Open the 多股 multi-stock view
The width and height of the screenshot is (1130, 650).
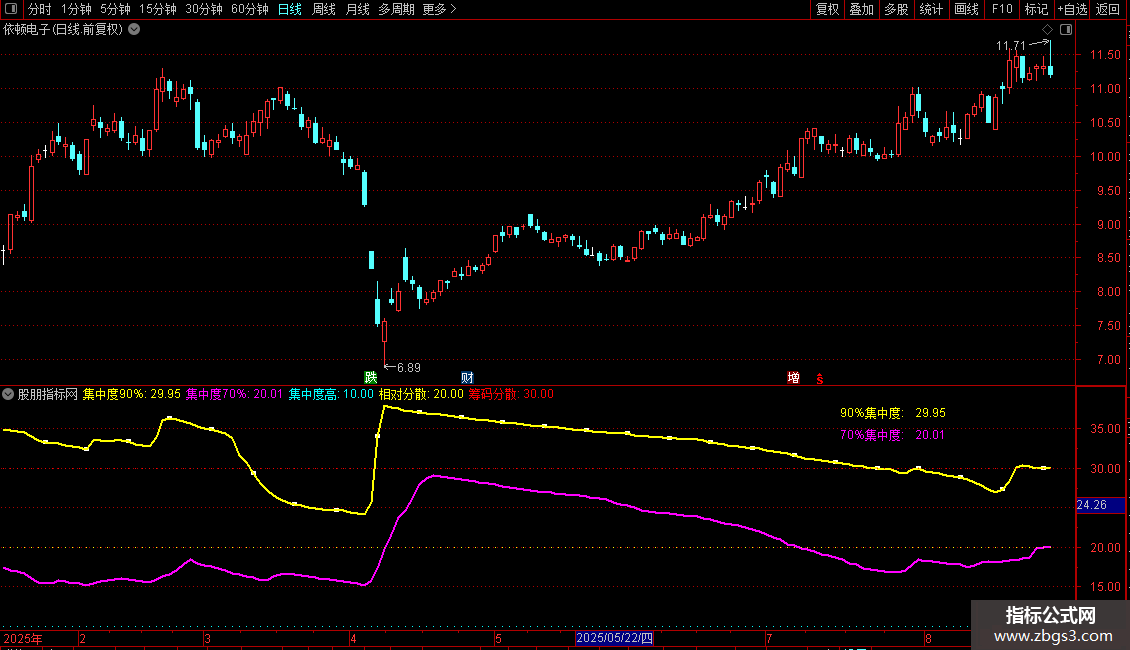click(x=896, y=9)
